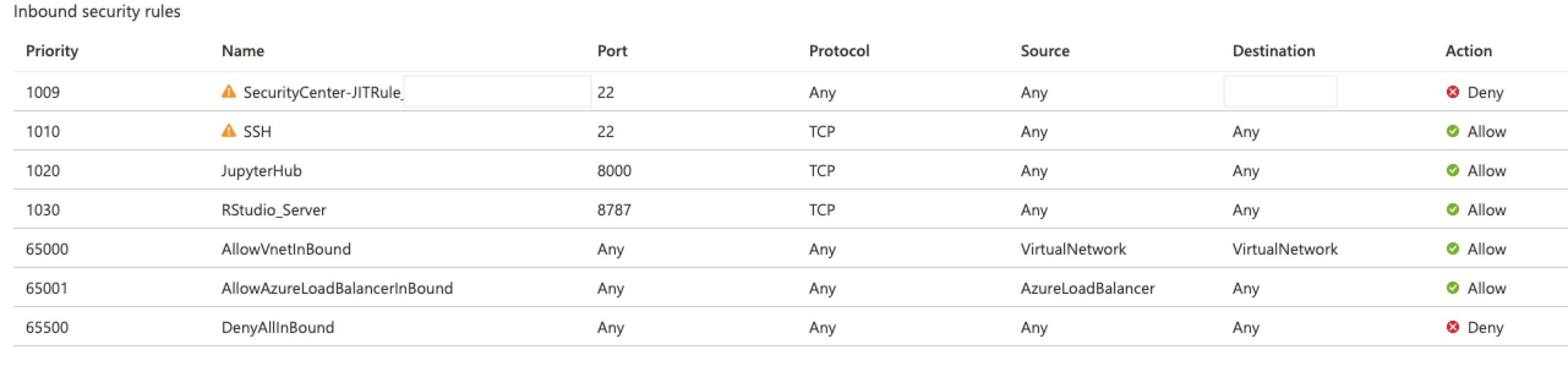Viewport: 1568px width, 366px height.
Task: Select the AllowAzureLoadBalancerInBound rule
Action: (x=337, y=288)
